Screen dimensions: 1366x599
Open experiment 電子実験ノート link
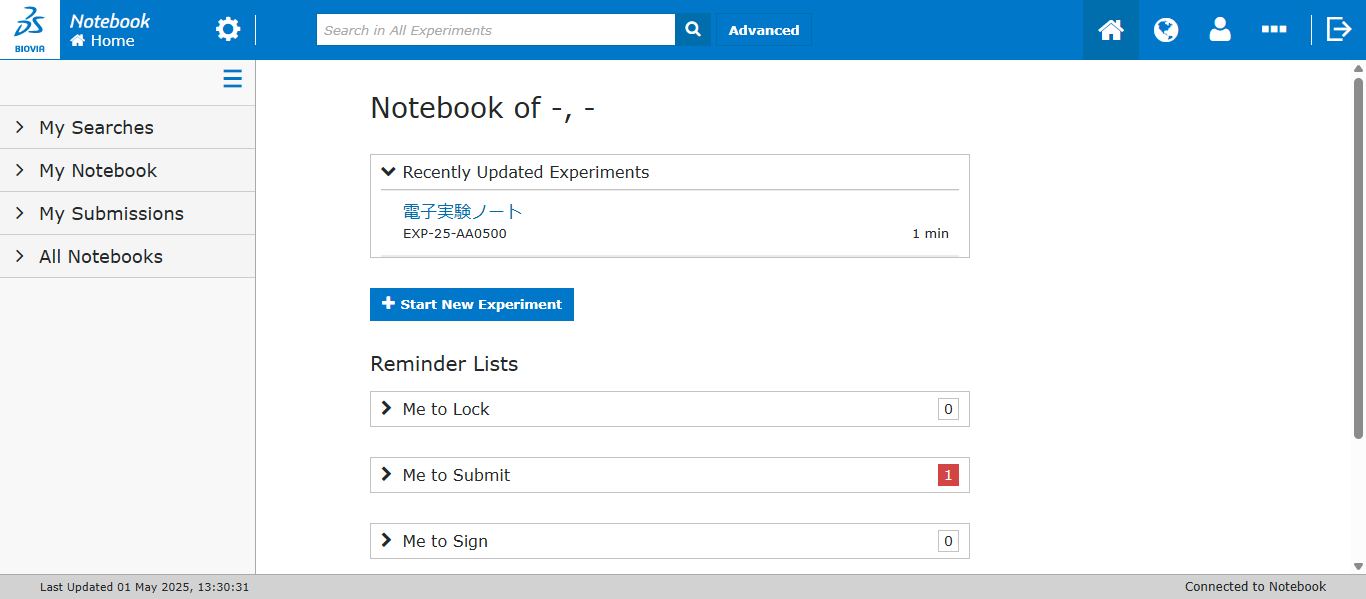(x=462, y=211)
